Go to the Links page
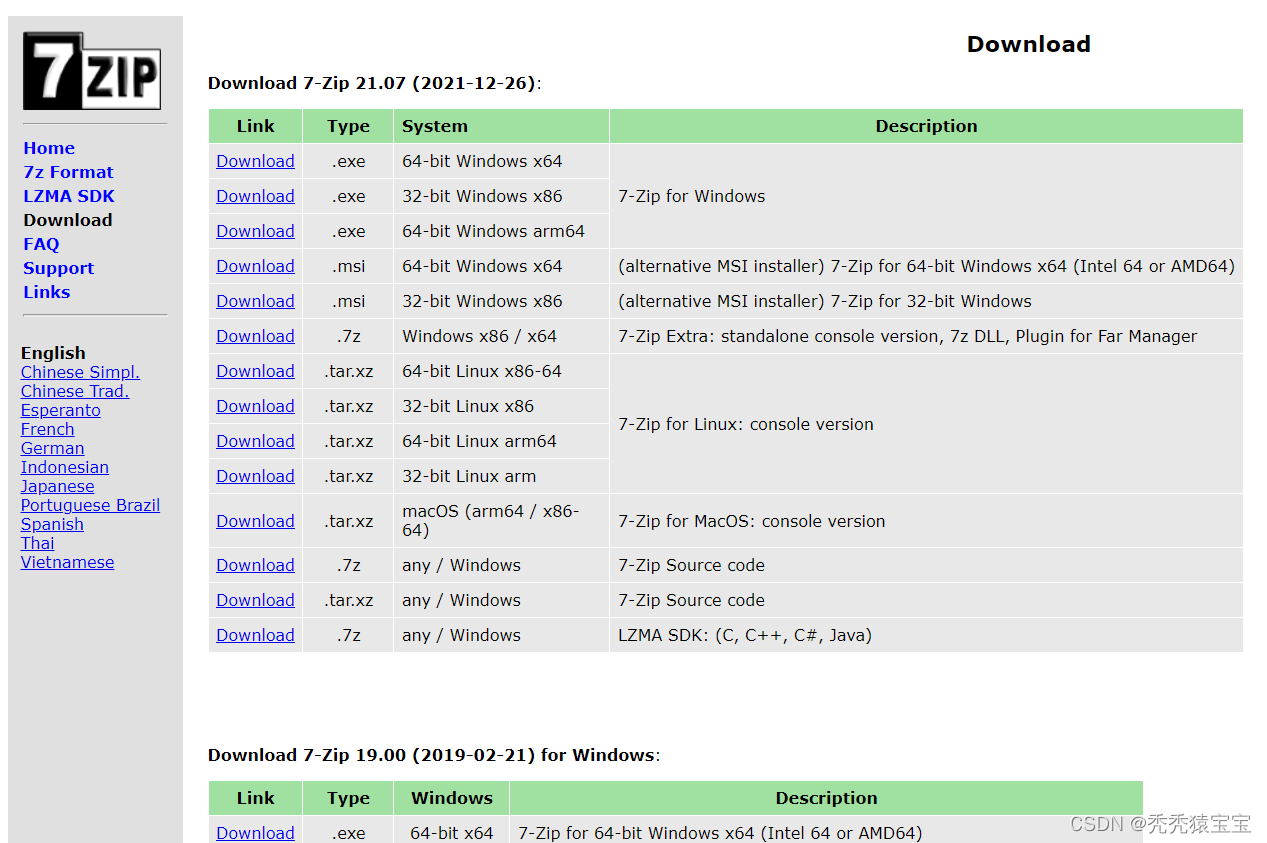The height and width of the screenshot is (843, 1267). (47, 292)
